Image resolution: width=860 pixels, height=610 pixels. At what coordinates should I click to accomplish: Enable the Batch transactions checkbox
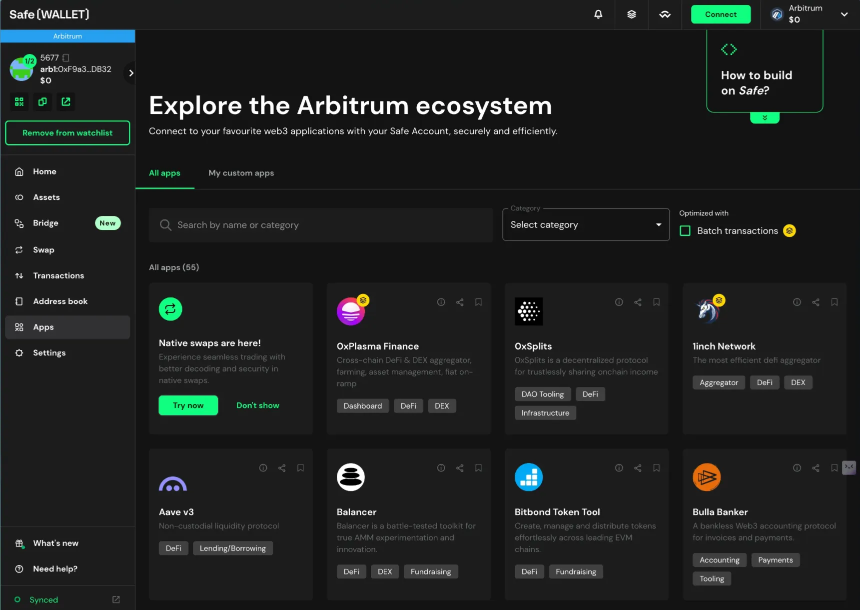click(685, 231)
